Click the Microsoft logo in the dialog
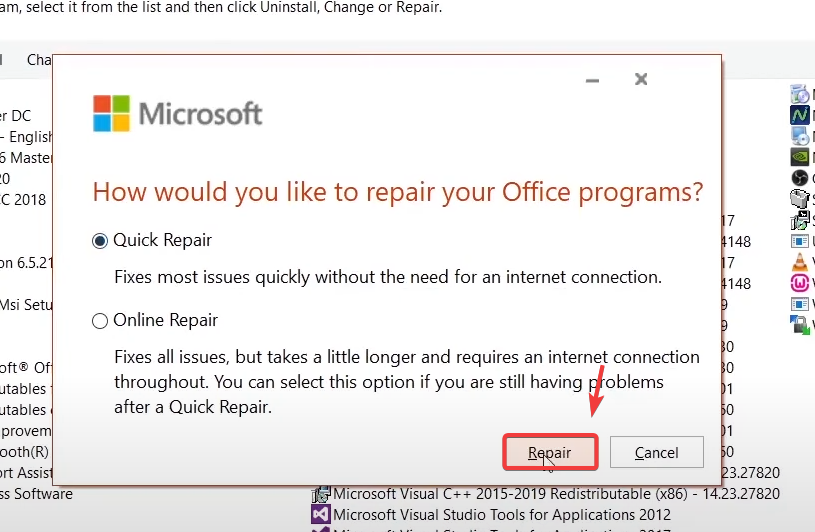Image resolution: width=815 pixels, height=532 pixels. coord(178,113)
